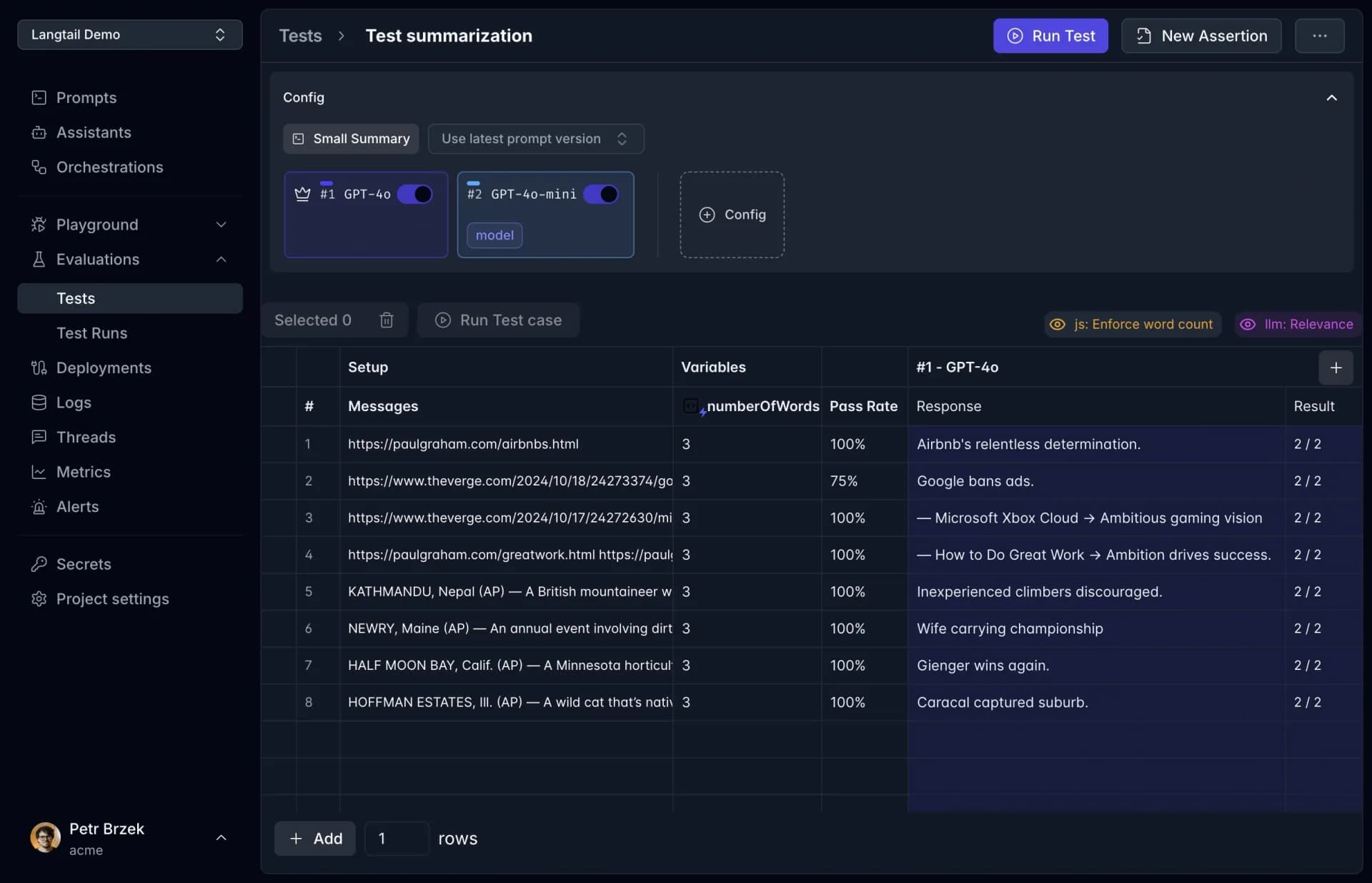Click the Run Test button
The height and width of the screenshot is (883, 1372).
tap(1050, 36)
